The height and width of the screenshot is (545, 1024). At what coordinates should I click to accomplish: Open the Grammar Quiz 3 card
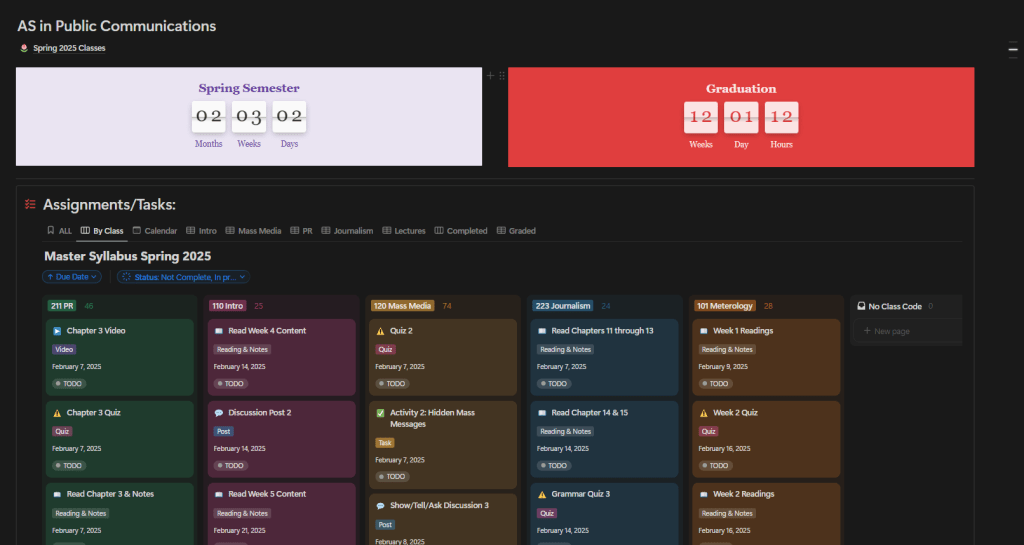(580, 494)
